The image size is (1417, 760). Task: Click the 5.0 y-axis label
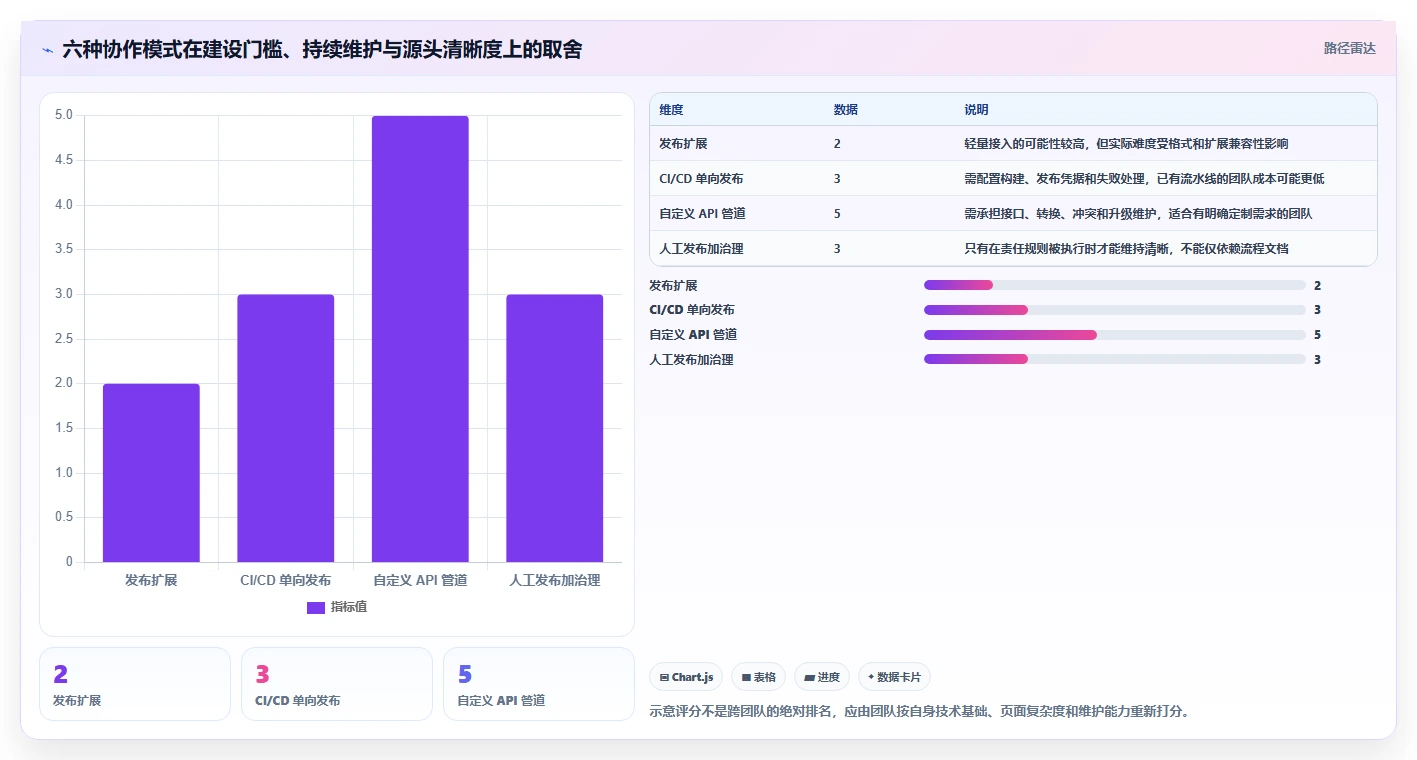coord(64,115)
